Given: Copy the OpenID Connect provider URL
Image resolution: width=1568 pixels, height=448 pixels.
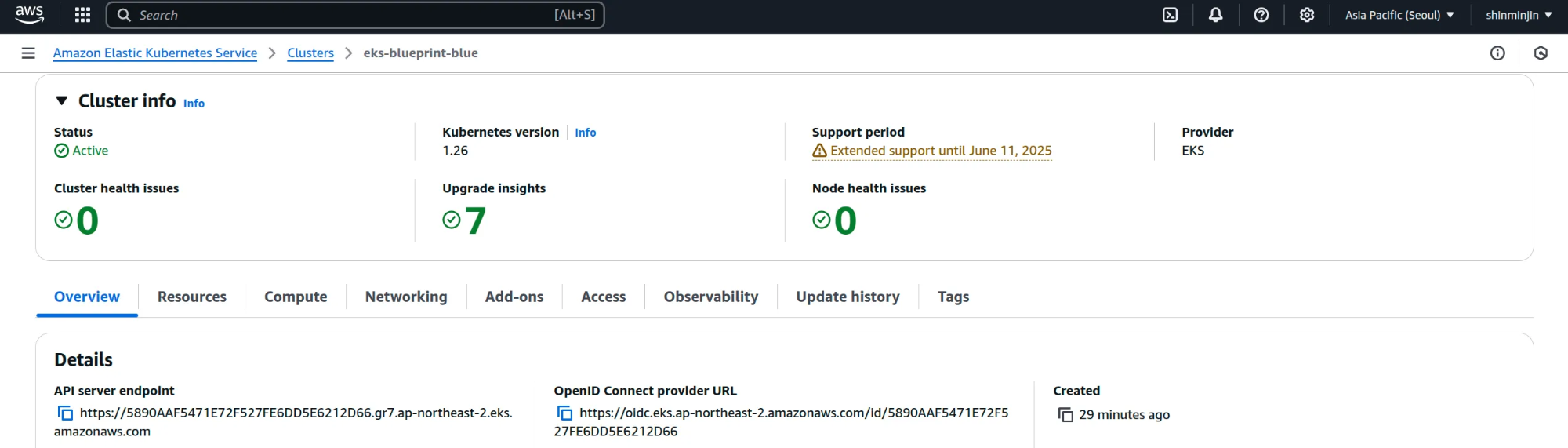Looking at the screenshot, I should (564, 413).
